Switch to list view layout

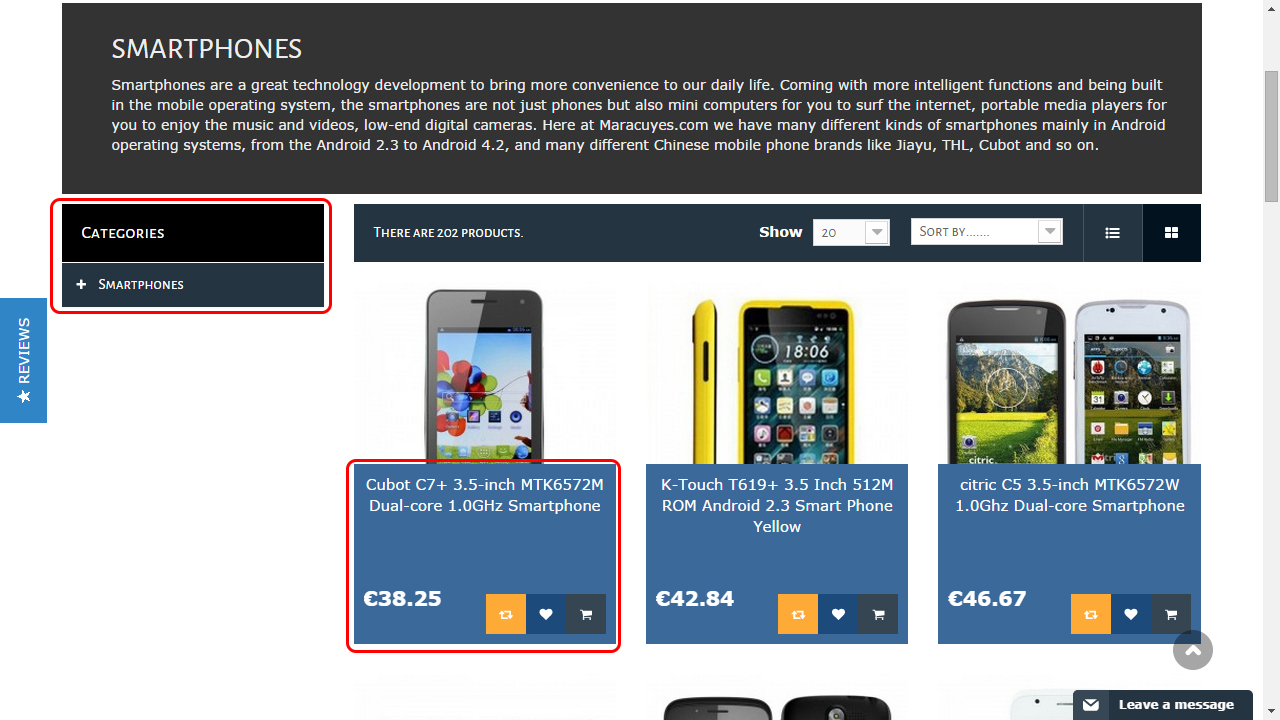coord(1112,233)
